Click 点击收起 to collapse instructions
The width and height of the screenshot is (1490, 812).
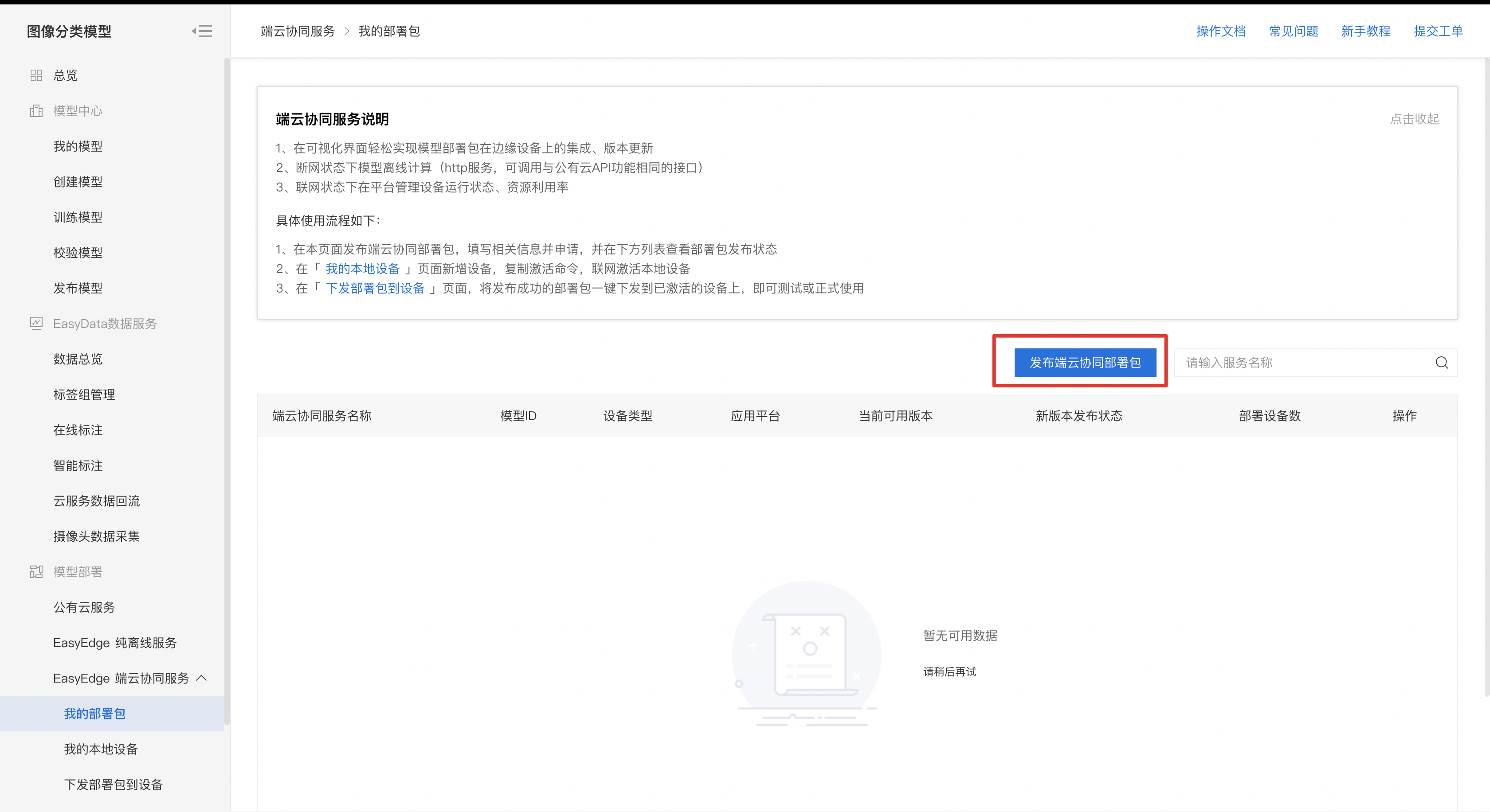click(1415, 119)
